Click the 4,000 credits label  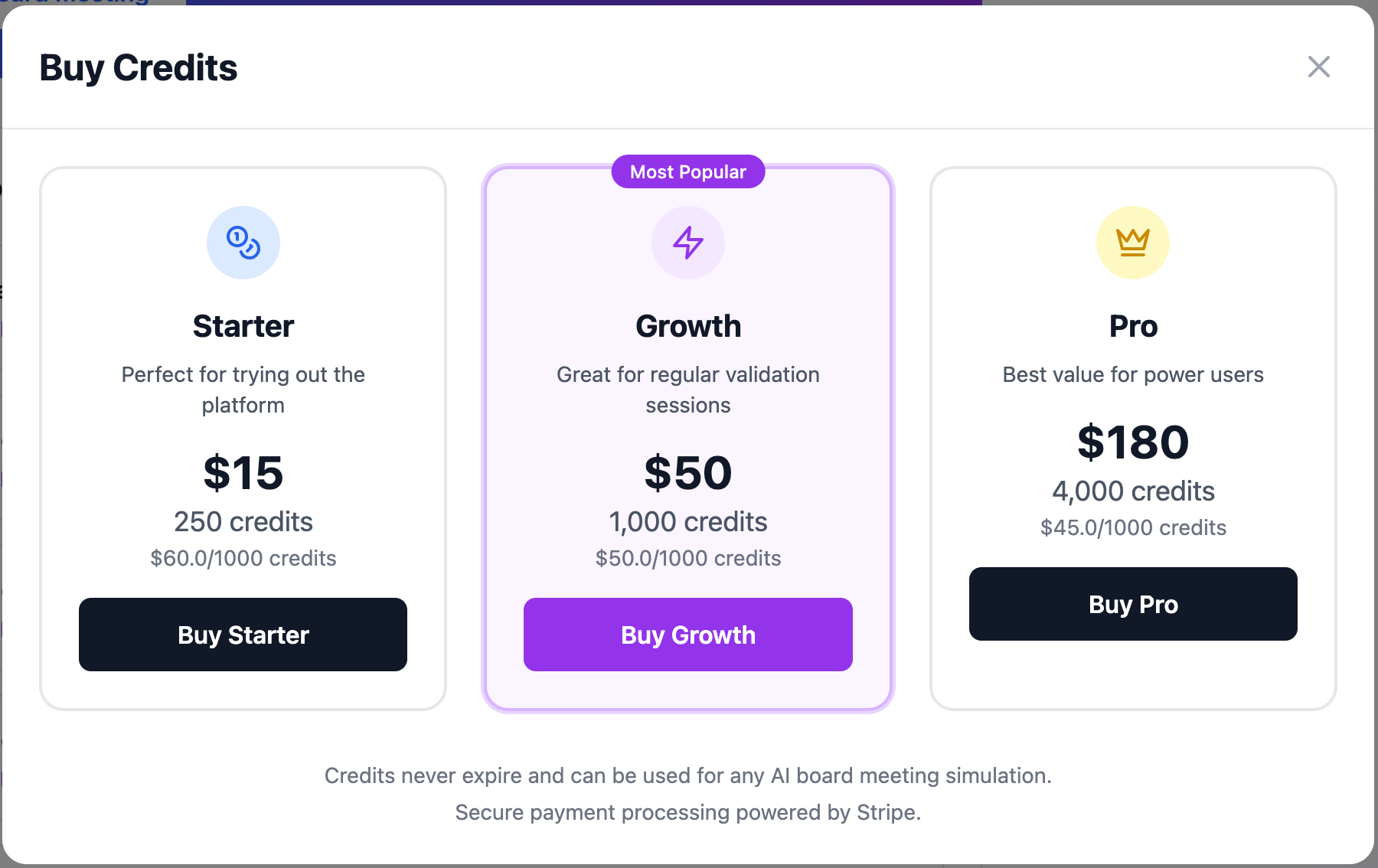tap(1133, 491)
